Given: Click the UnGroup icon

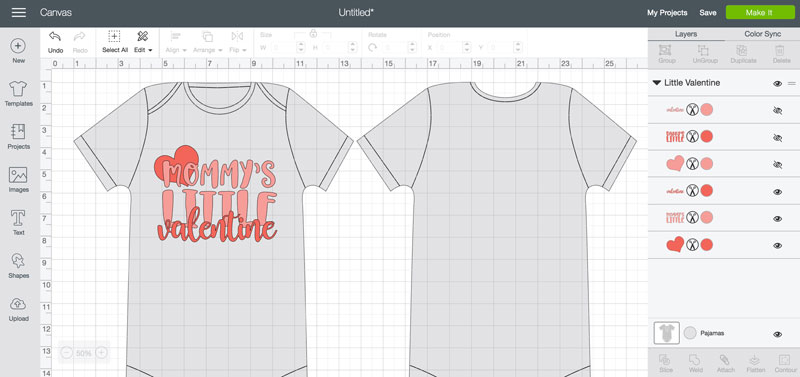Looking at the screenshot, I should [x=704, y=50].
